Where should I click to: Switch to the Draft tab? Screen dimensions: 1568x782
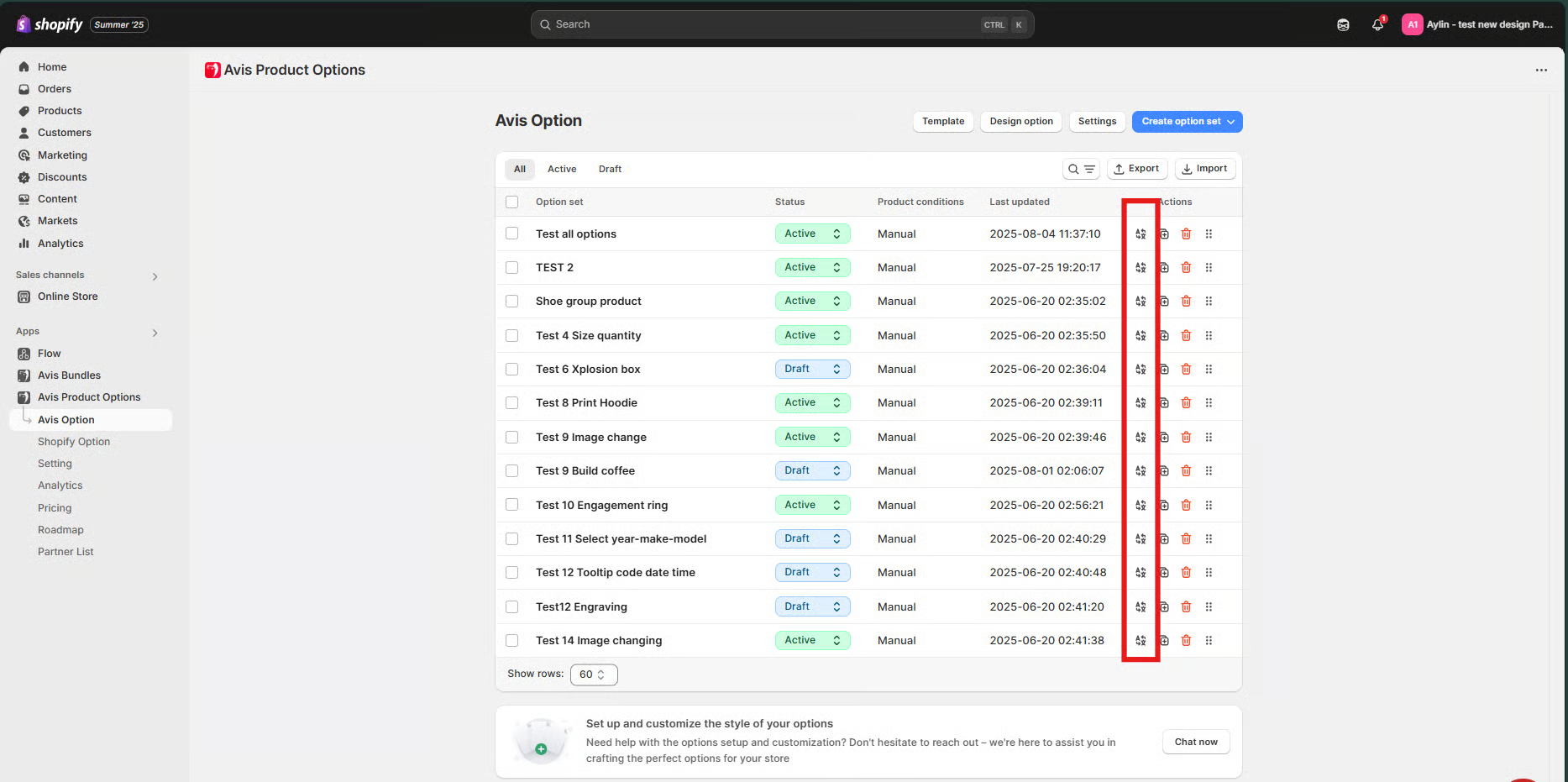(610, 170)
